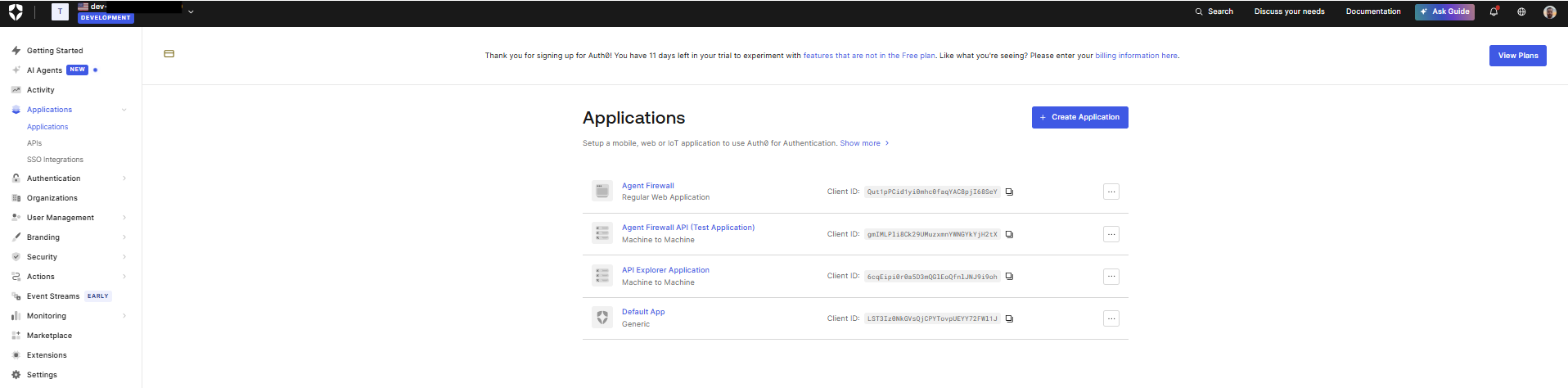Expand the Actions section chevron
The height and width of the screenshot is (388, 1568).
coord(124,277)
